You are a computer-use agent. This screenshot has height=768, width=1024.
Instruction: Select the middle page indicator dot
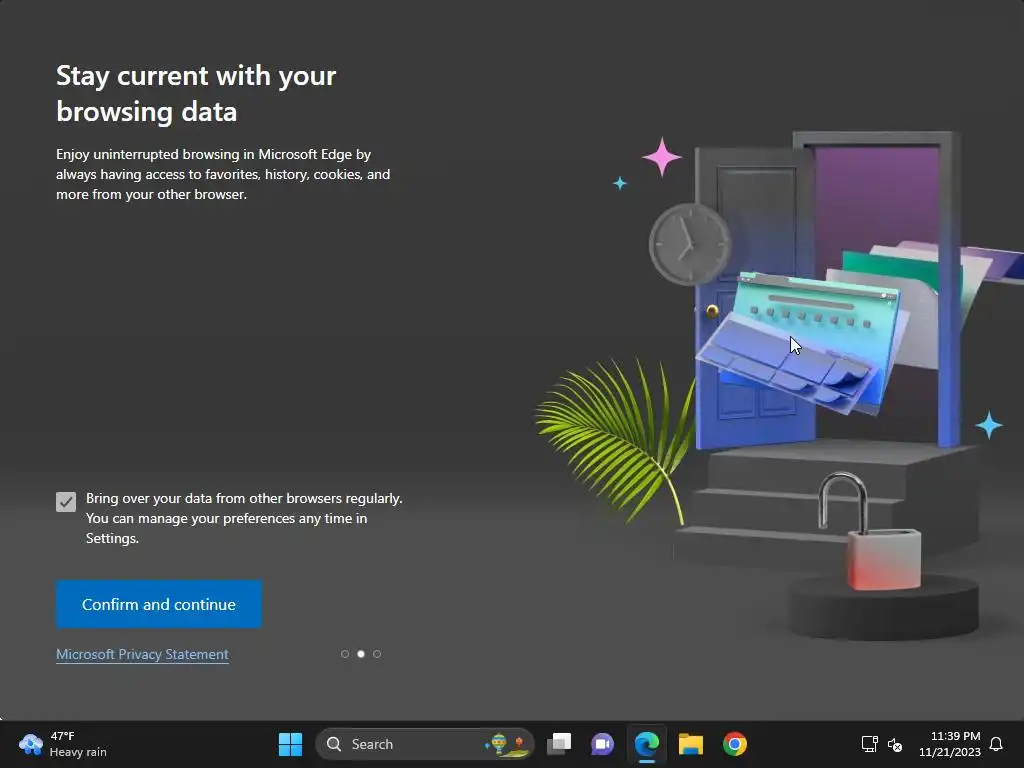click(360, 654)
